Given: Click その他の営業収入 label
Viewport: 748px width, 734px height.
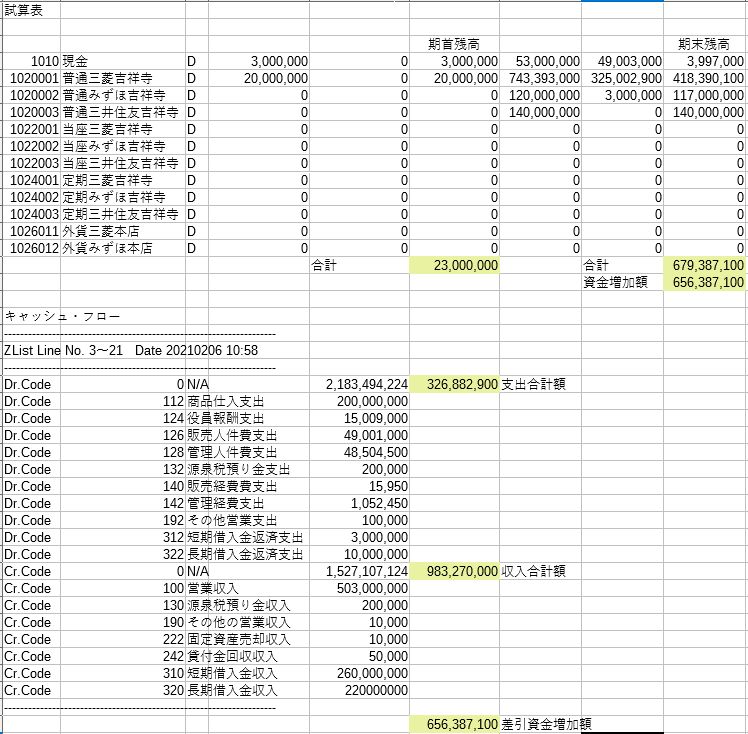Looking at the screenshot, I should coord(239,622).
